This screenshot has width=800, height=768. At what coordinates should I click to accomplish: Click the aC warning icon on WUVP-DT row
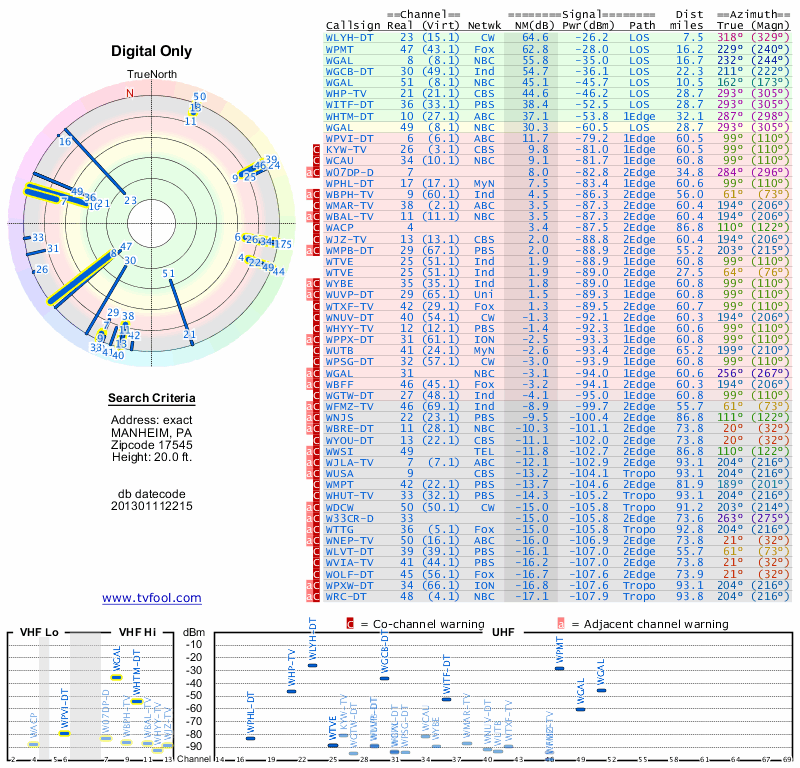click(313, 295)
